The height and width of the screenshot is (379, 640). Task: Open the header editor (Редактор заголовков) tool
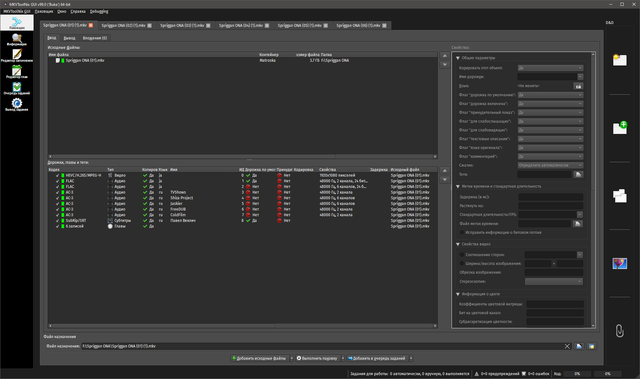click(17, 55)
